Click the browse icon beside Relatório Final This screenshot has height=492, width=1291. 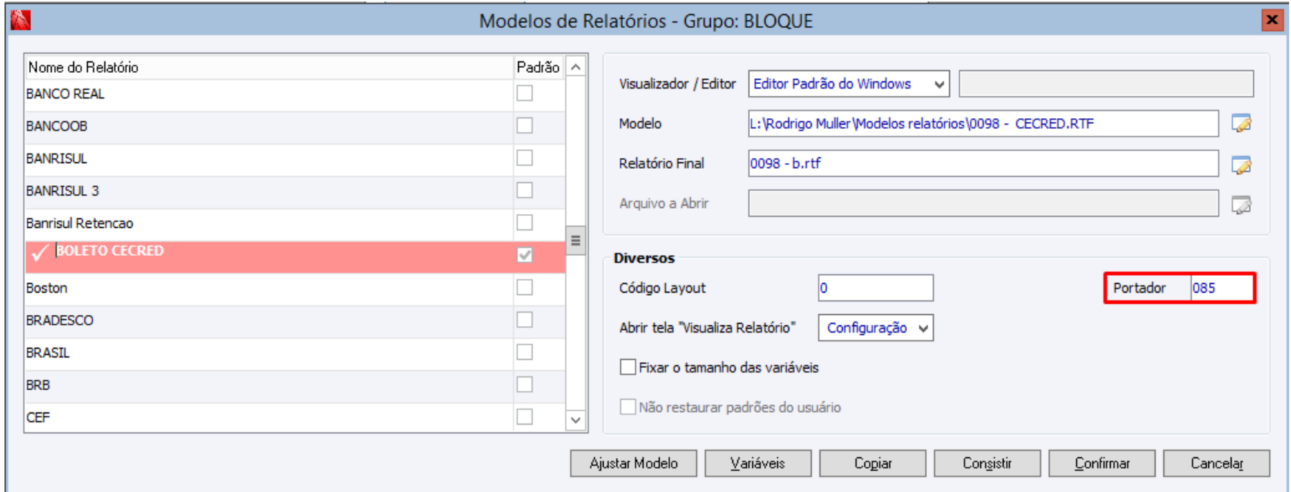point(1242,165)
